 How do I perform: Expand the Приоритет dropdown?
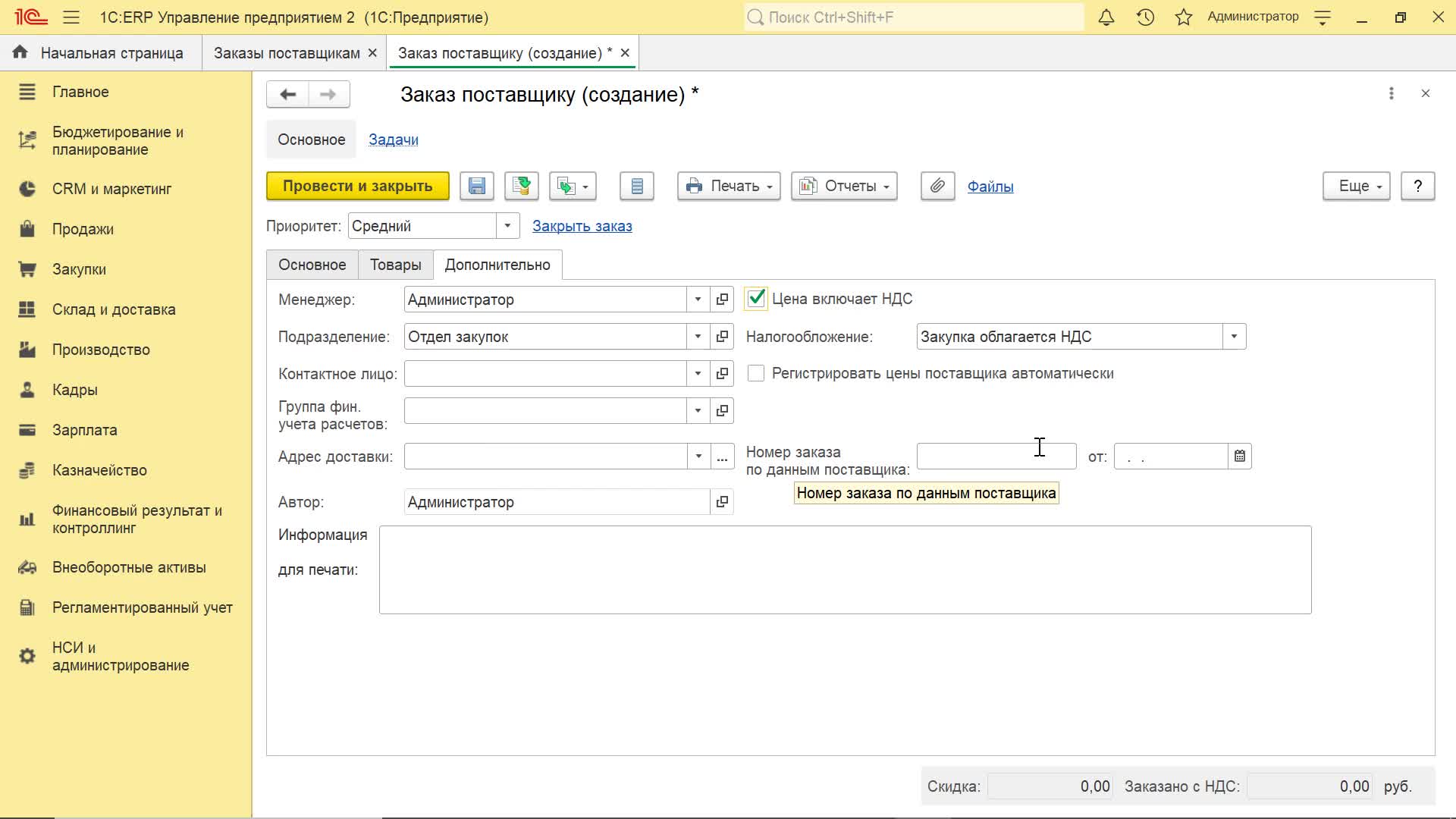tap(507, 226)
